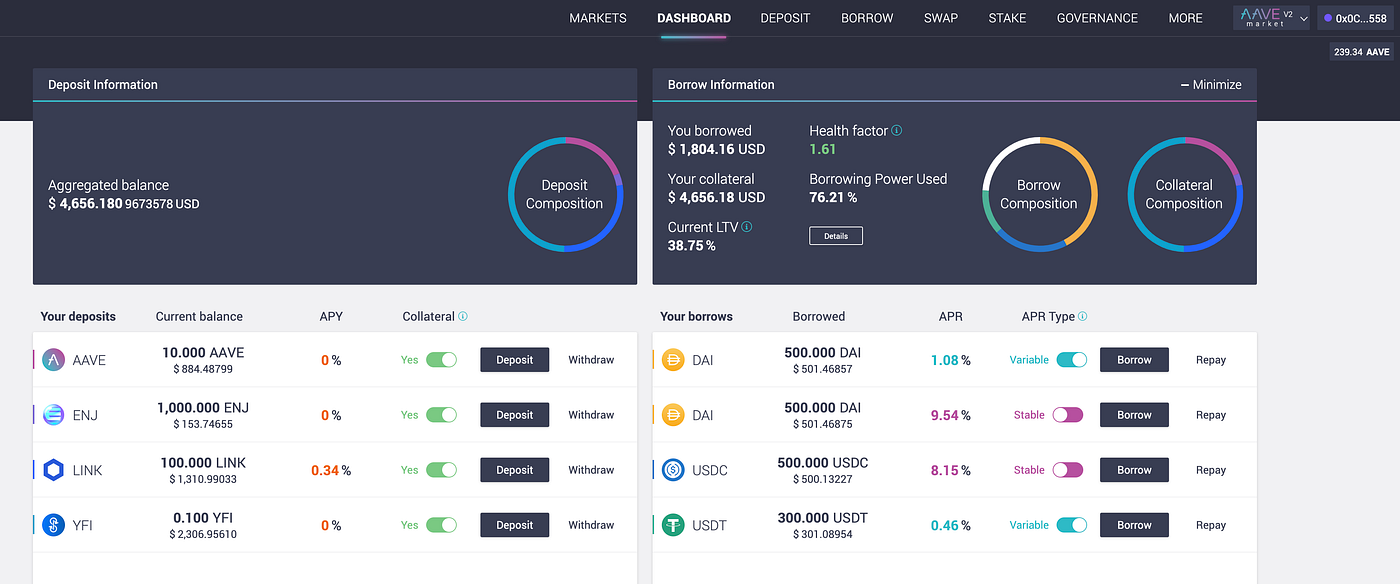Switch first DAI loan APR from Variable

click(1072, 359)
